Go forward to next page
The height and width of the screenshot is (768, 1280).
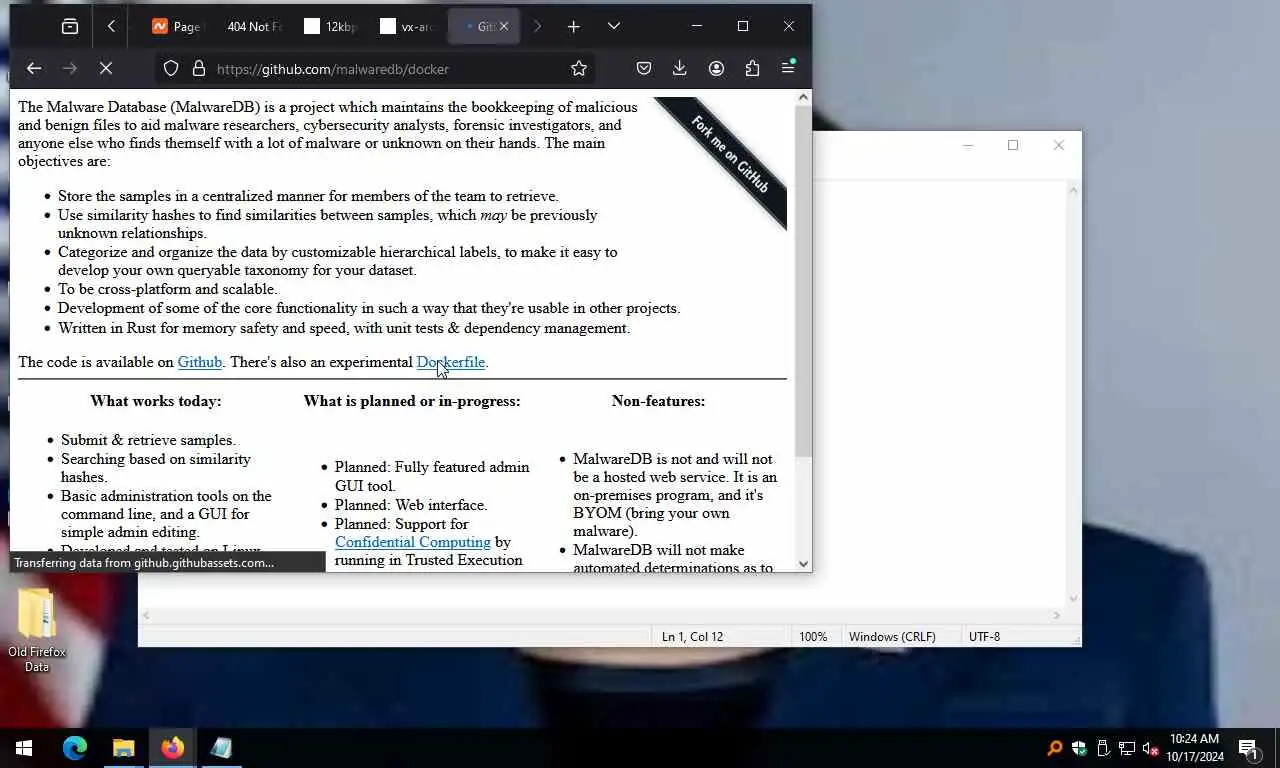coord(70,68)
